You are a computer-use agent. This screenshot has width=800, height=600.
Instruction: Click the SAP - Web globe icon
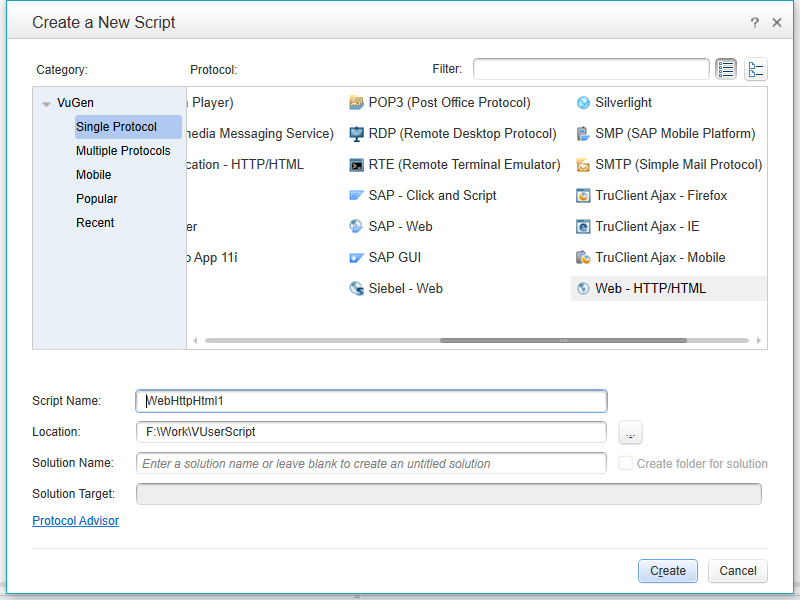[356, 227]
